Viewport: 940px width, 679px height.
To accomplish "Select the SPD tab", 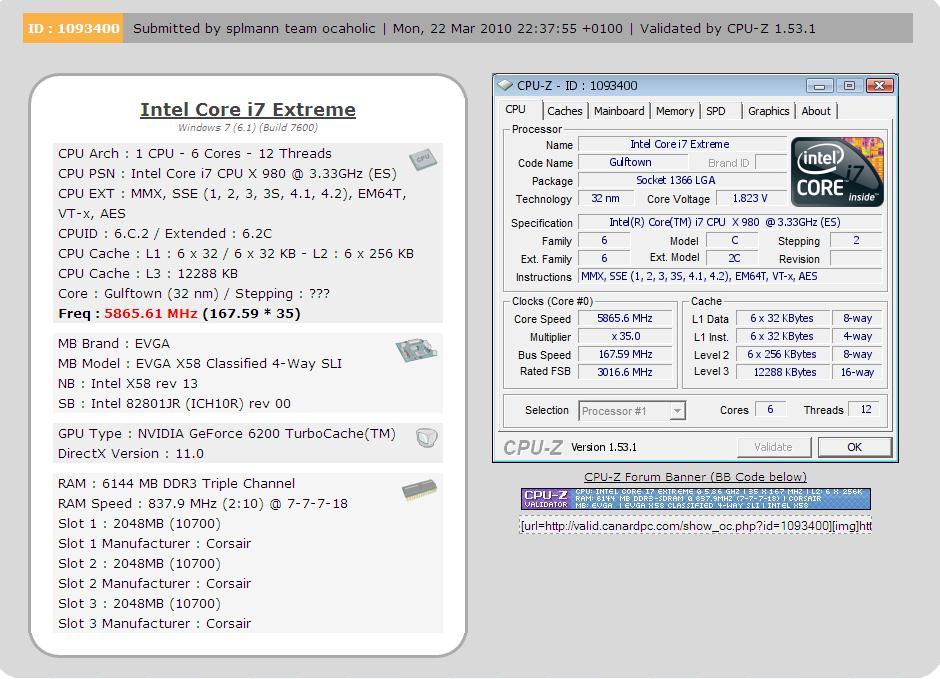I will coord(716,111).
